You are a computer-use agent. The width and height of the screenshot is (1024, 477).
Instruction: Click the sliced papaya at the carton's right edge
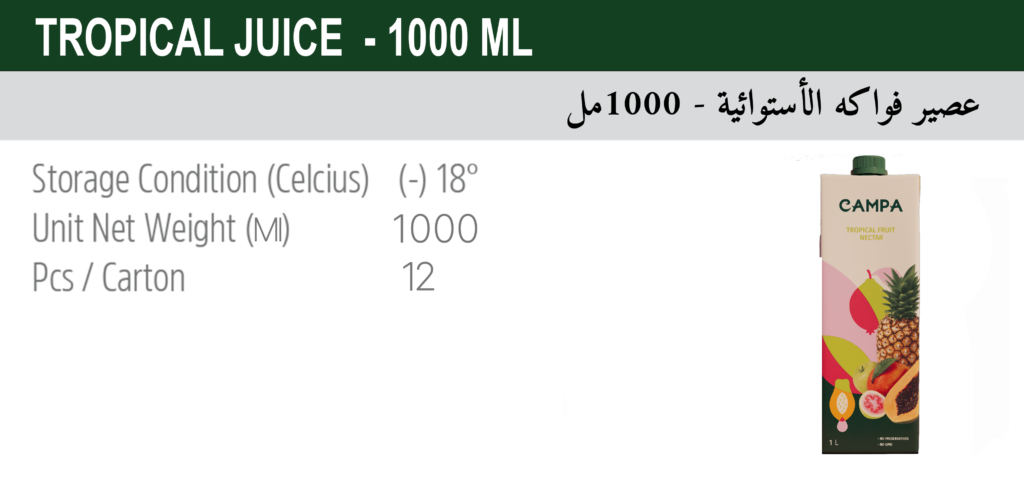pyautogui.click(x=906, y=394)
